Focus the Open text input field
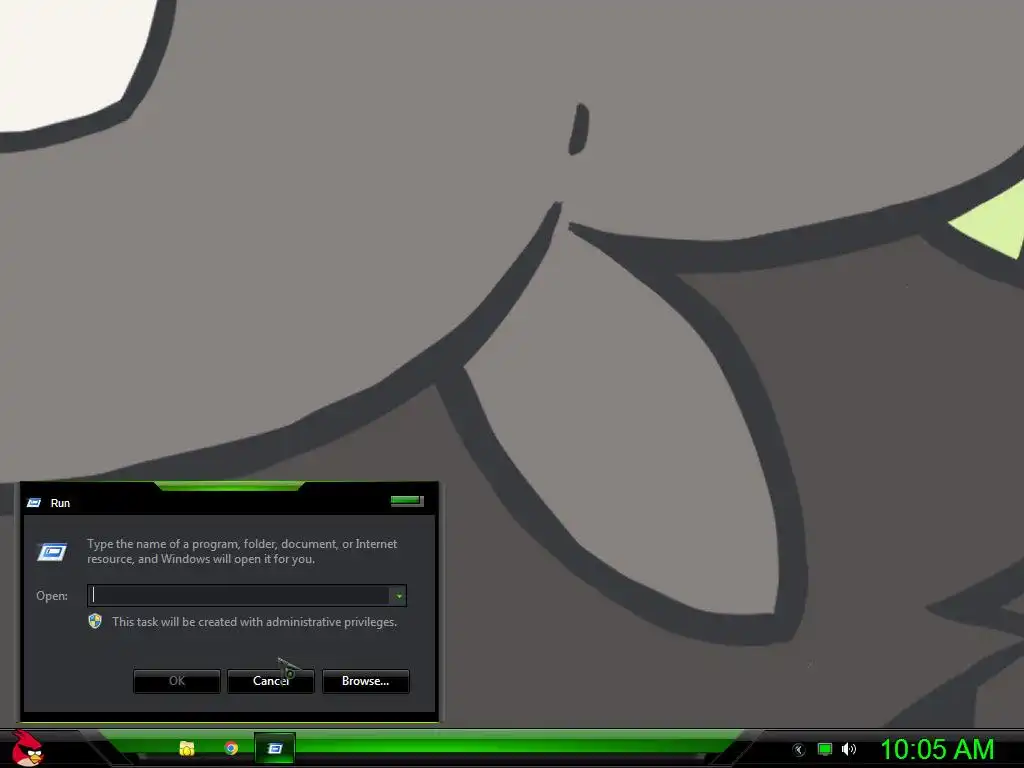 click(239, 596)
